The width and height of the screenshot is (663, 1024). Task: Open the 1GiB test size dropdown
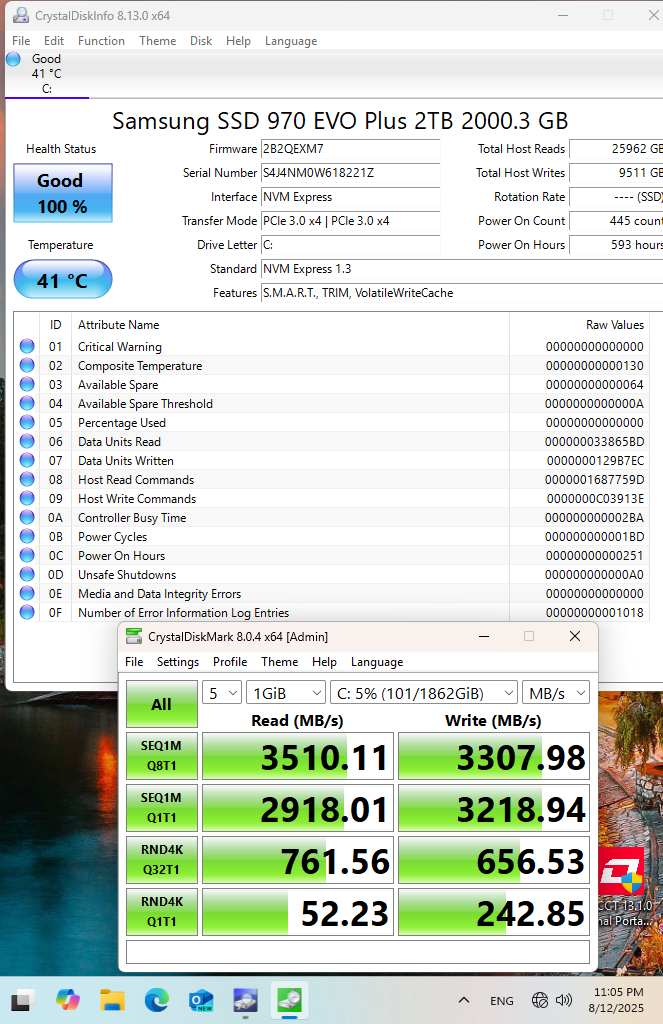pyautogui.click(x=285, y=693)
